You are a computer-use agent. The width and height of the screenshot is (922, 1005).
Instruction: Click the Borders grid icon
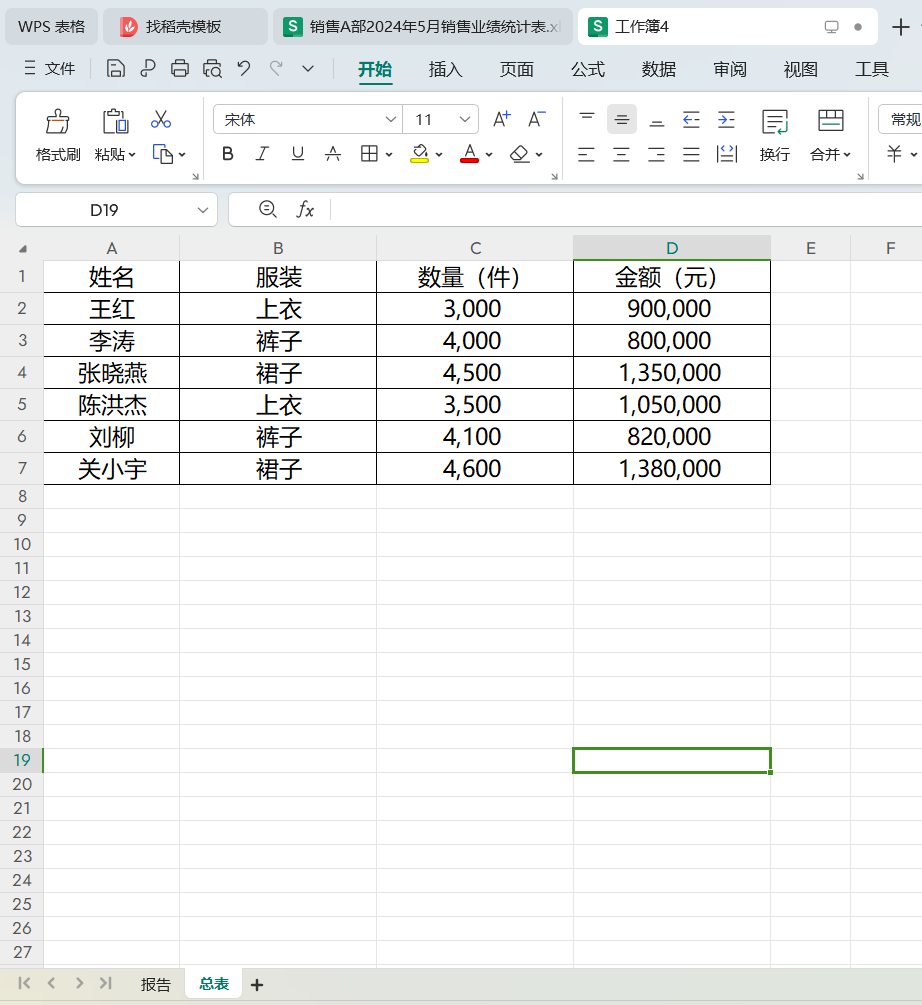[369, 154]
